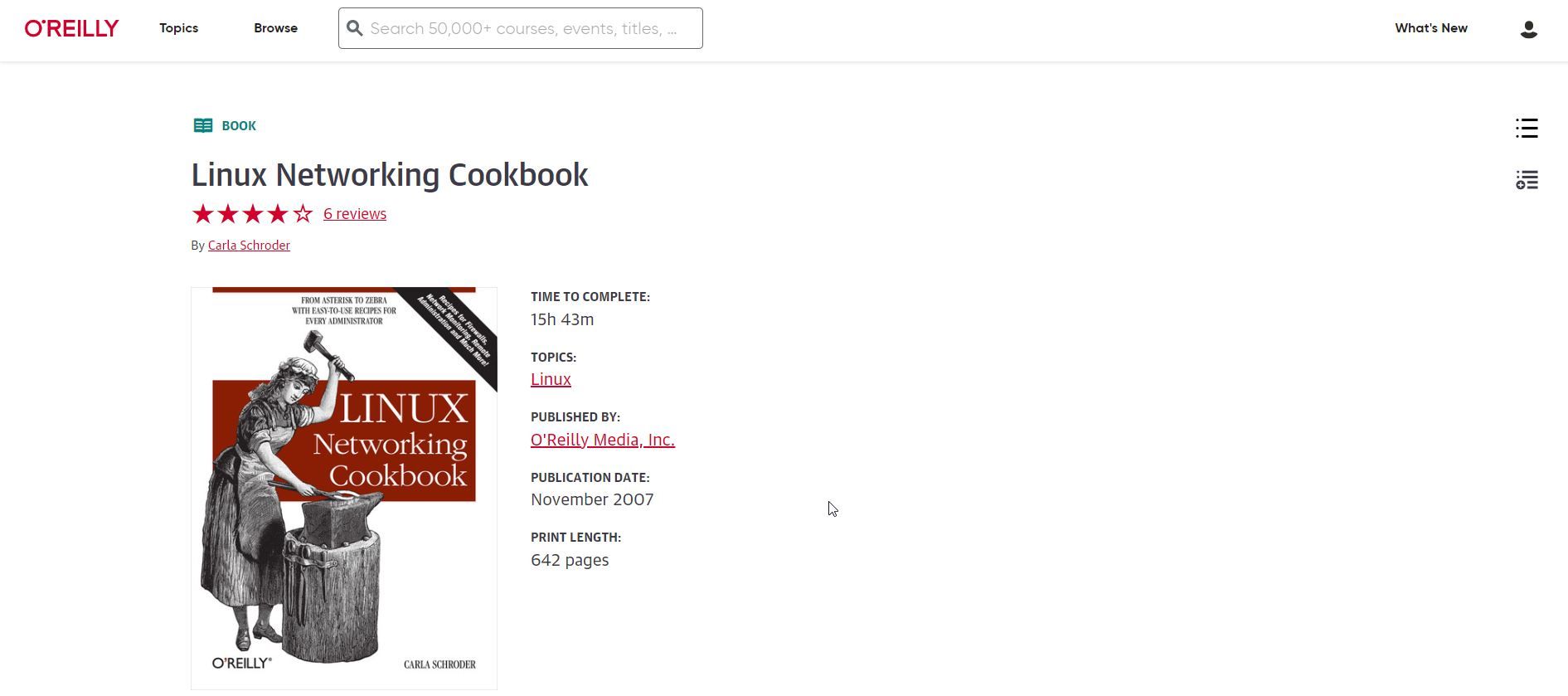The height and width of the screenshot is (696, 1568).
Task: Open the Linux topic link
Action: click(x=551, y=379)
